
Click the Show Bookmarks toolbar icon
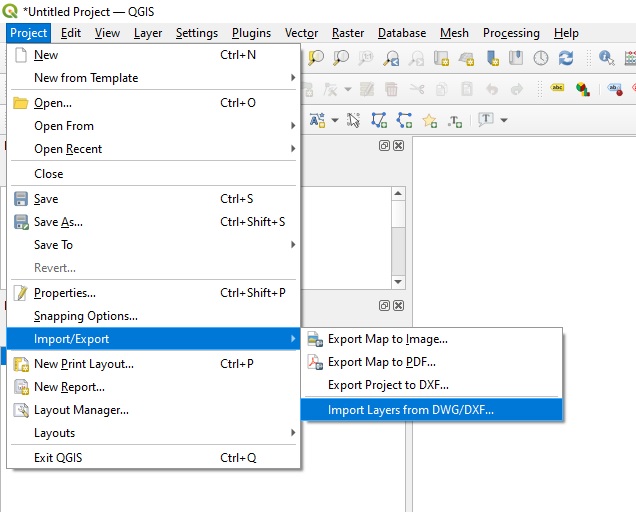coord(516,59)
